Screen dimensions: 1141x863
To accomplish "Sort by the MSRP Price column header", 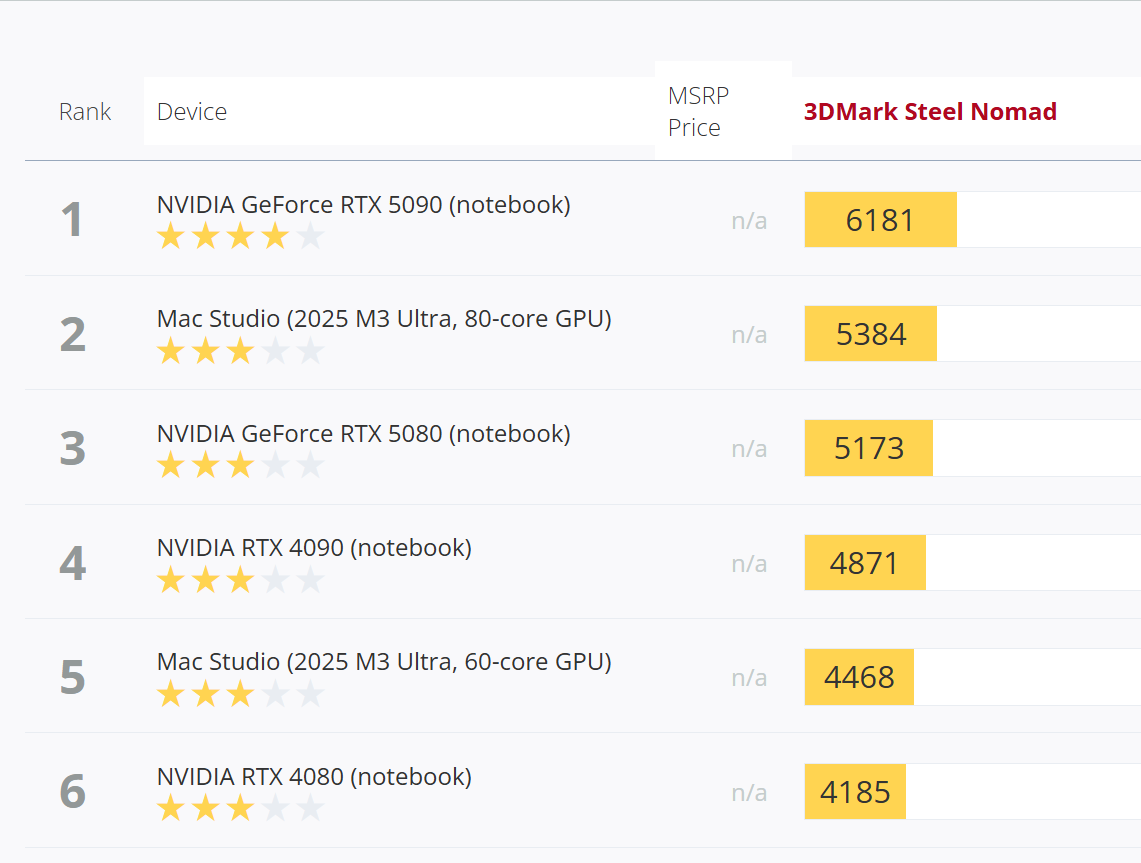I will [x=698, y=111].
